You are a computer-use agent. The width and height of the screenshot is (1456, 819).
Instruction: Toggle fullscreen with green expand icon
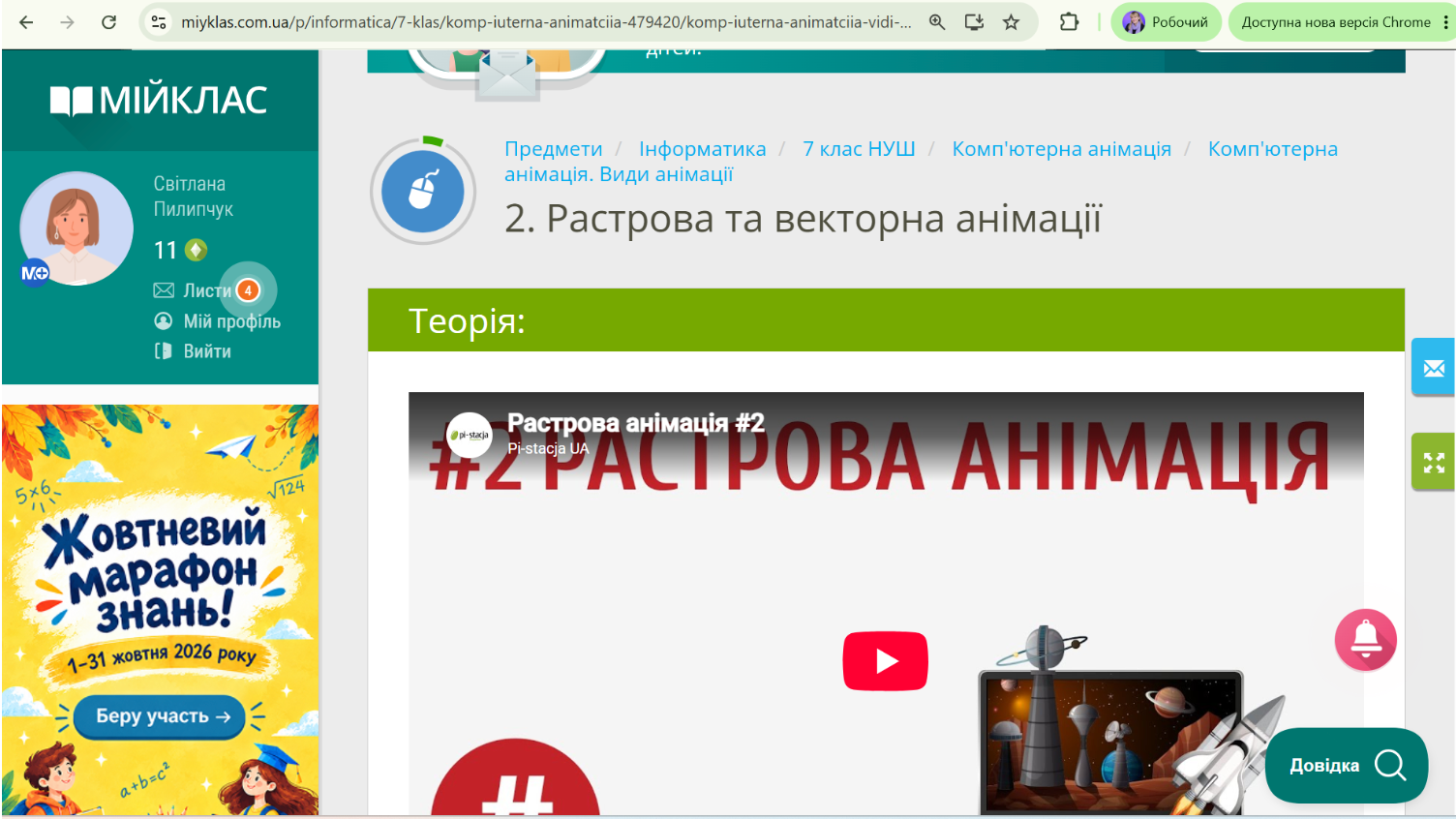pos(1434,462)
